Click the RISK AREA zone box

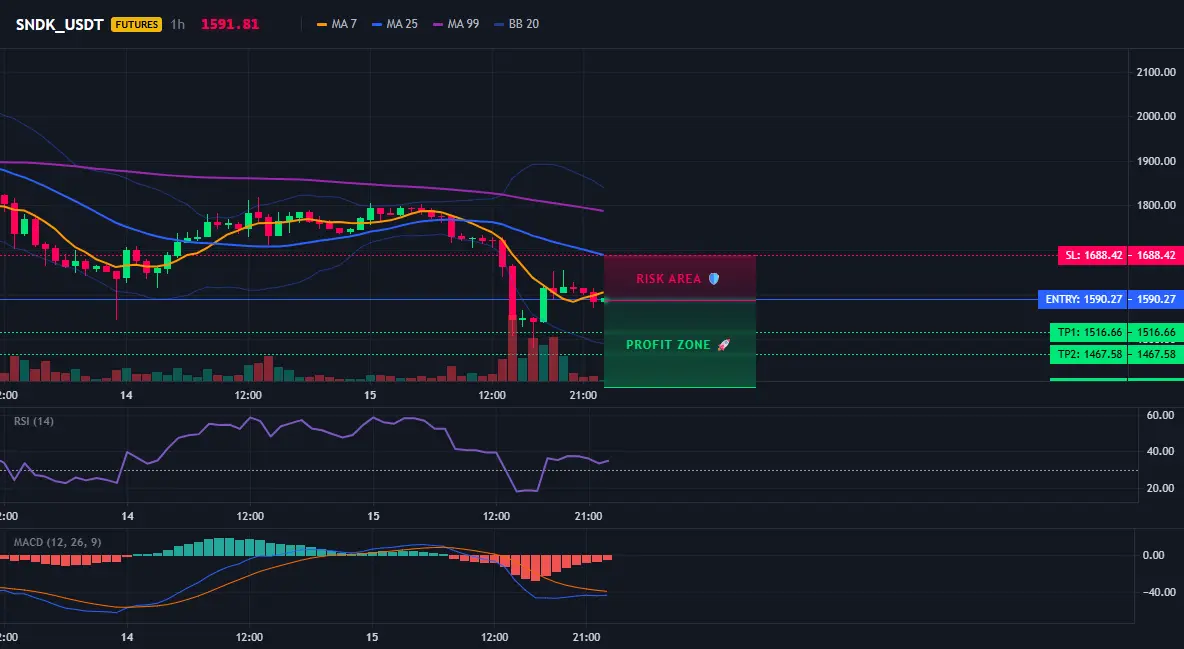point(680,278)
